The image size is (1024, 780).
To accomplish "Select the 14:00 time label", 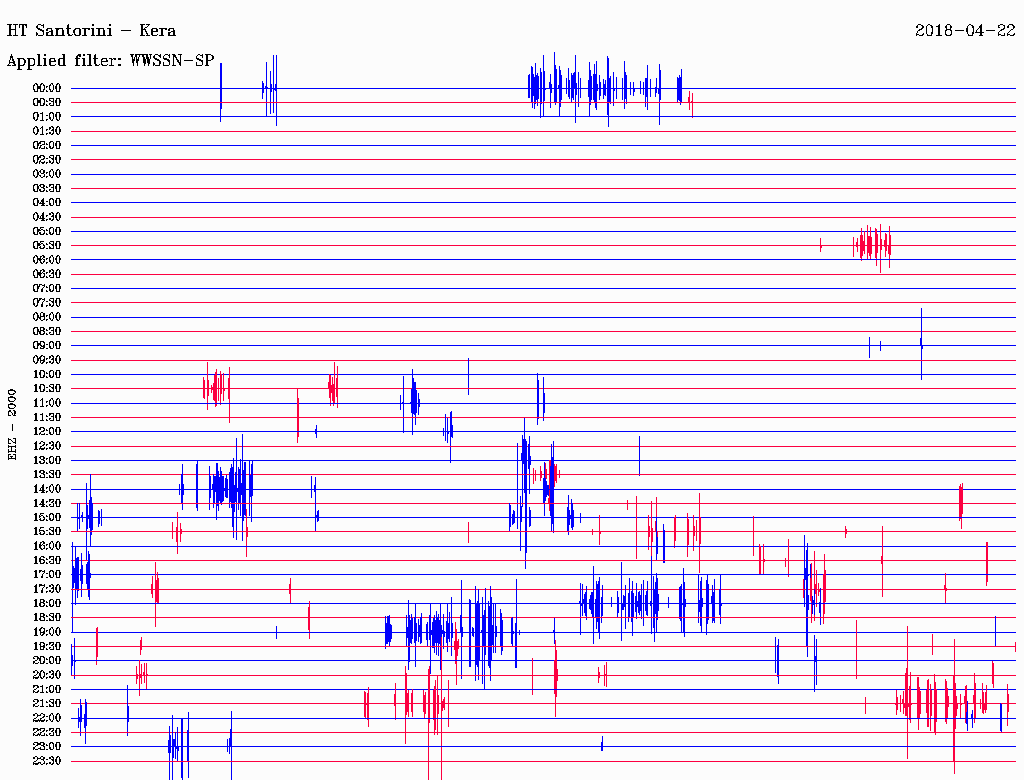I will (x=47, y=488).
